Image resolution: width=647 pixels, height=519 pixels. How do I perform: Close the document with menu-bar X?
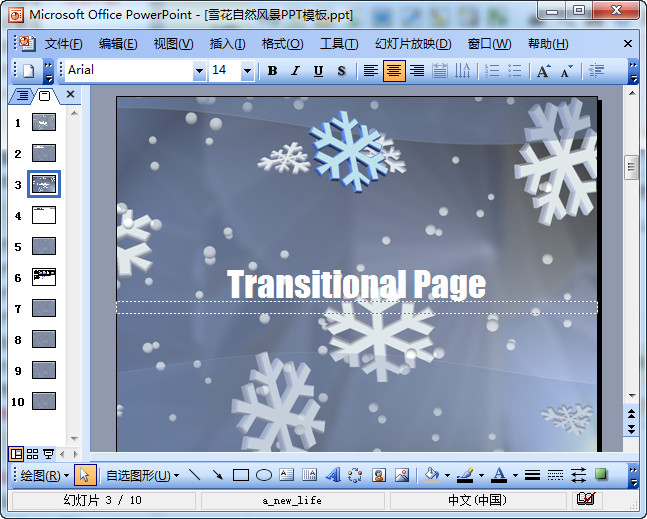[628, 43]
